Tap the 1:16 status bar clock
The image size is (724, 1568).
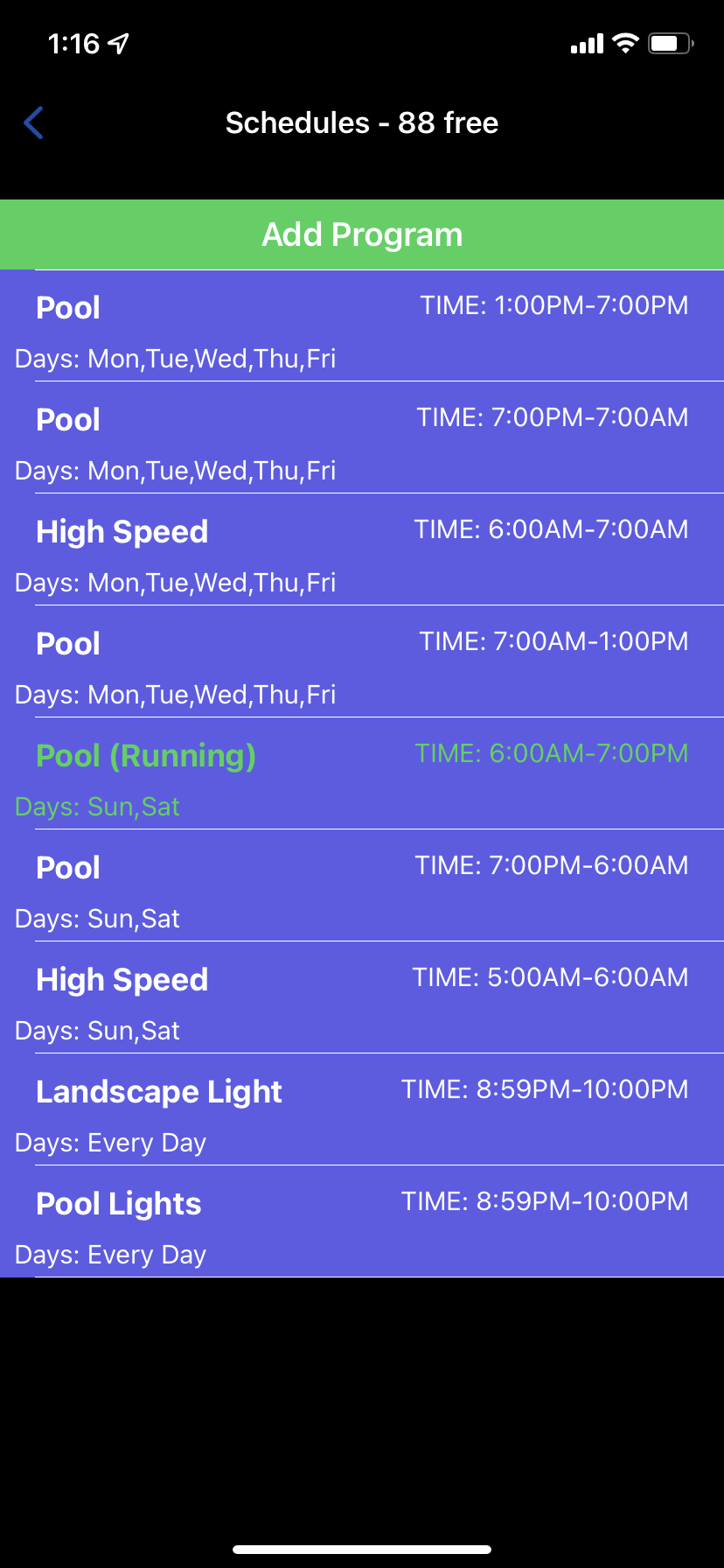point(73,44)
